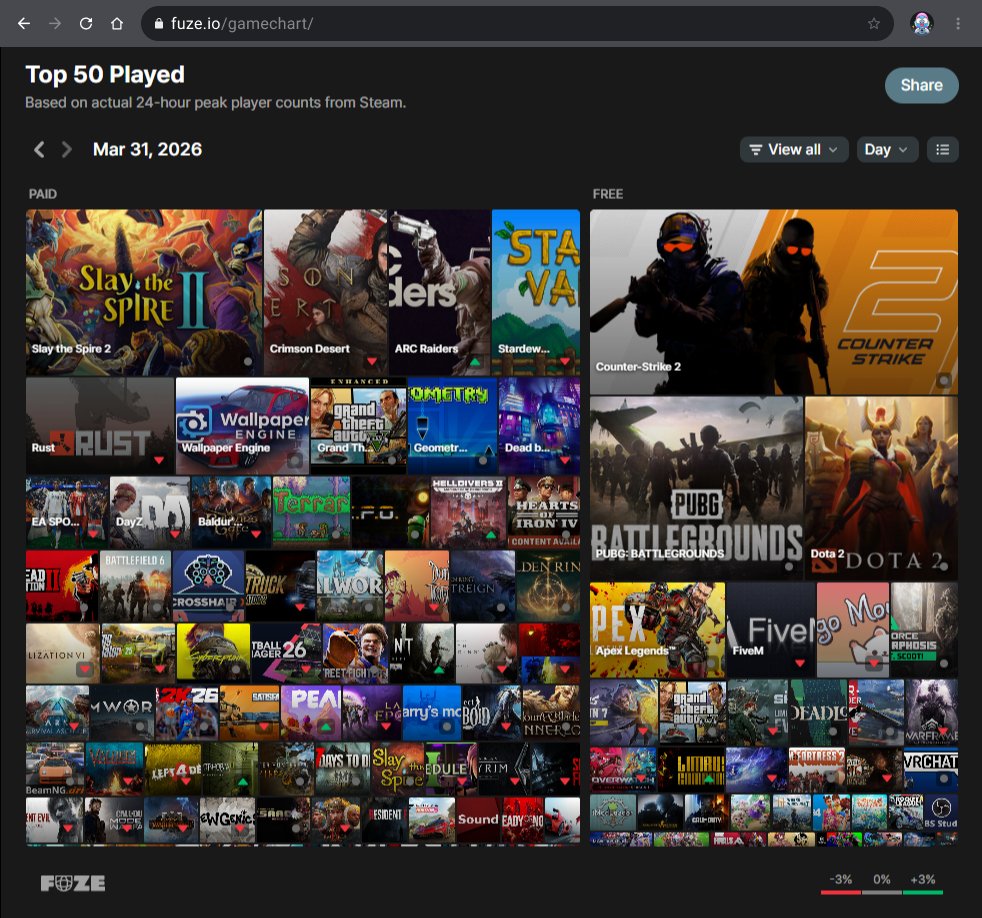This screenshot has width=982, height=918.
Task: Open the browser profile avatar
Action: tap(922, 24)
